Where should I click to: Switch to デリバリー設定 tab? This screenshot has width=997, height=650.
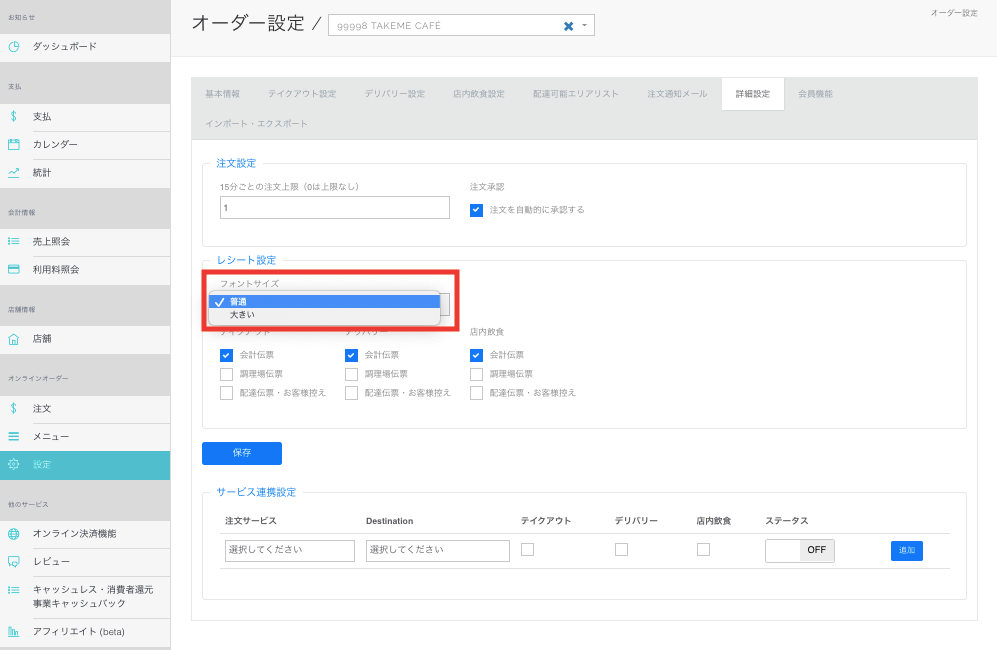[x=395, y=94]
